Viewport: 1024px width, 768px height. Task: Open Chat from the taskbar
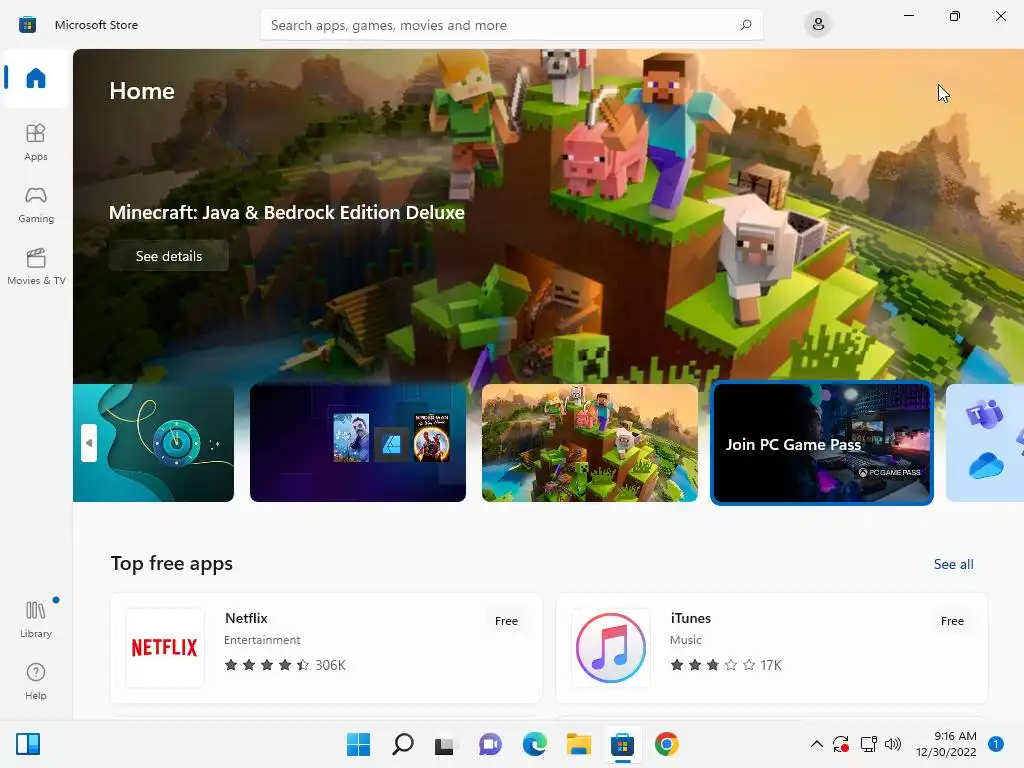[x=490, y=744]
